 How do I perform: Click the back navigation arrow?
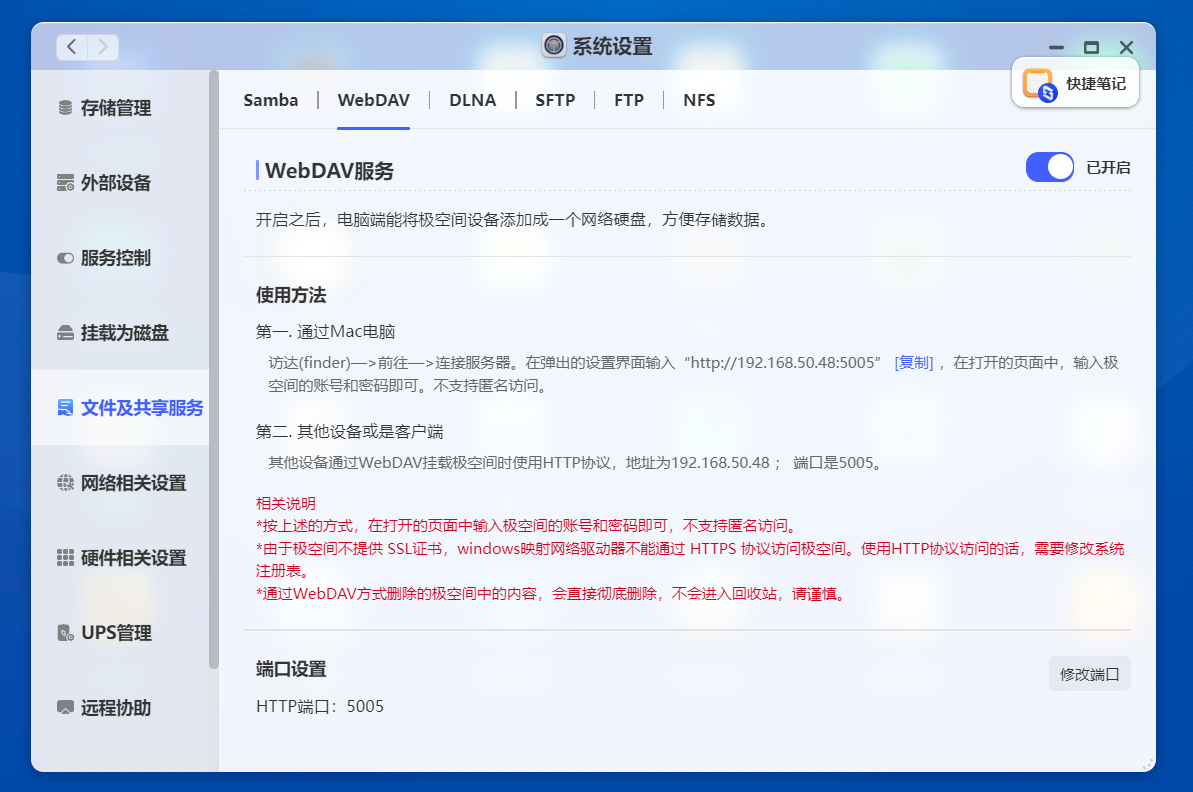click(x=70, y=46)
